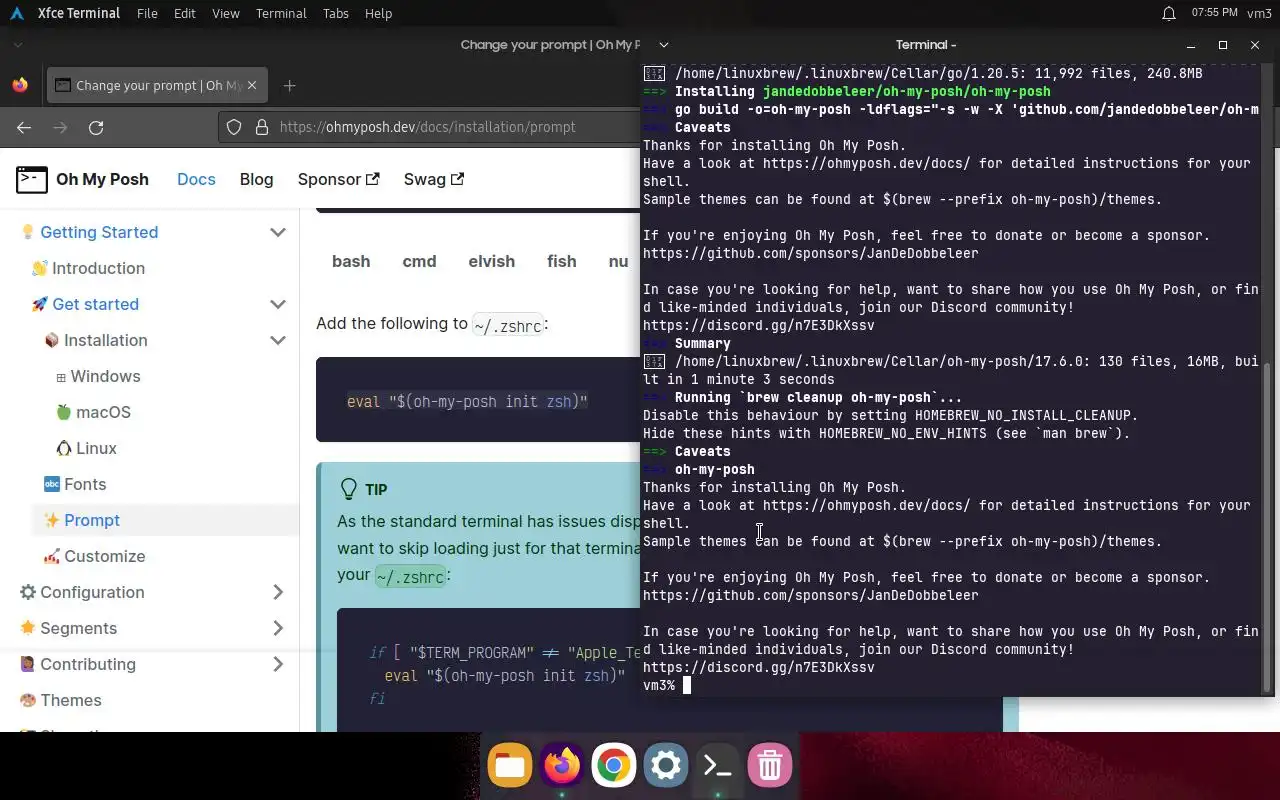Close the 'Change your prompt' tab
Image resolution: width=1280 pixels, height=800 pixels.
(252, 85)
